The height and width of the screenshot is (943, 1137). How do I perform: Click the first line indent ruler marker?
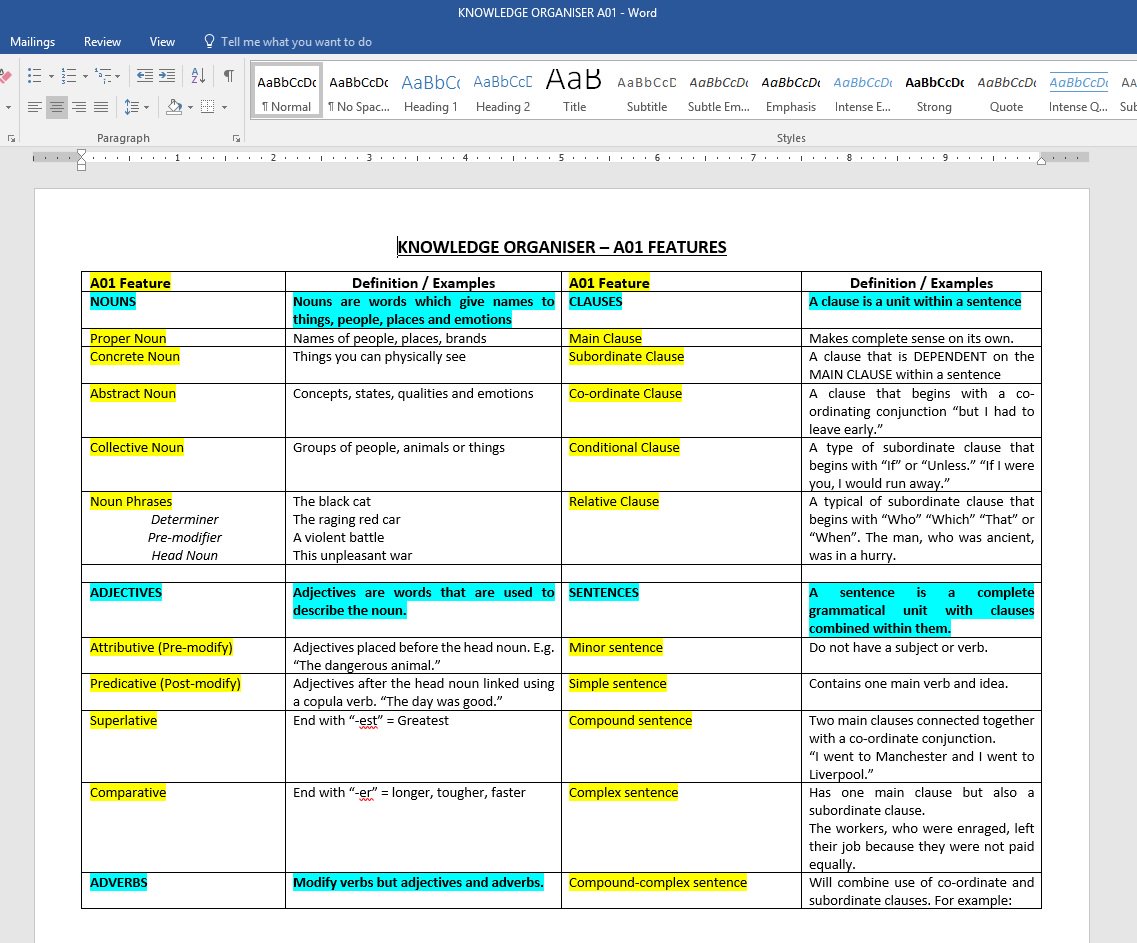pyautogui.click(x=81, y=153)
